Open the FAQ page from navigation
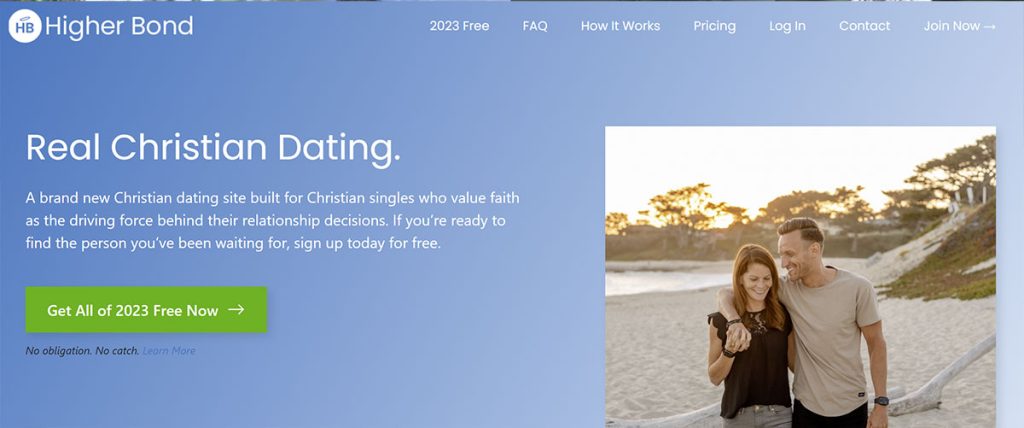 535,26
